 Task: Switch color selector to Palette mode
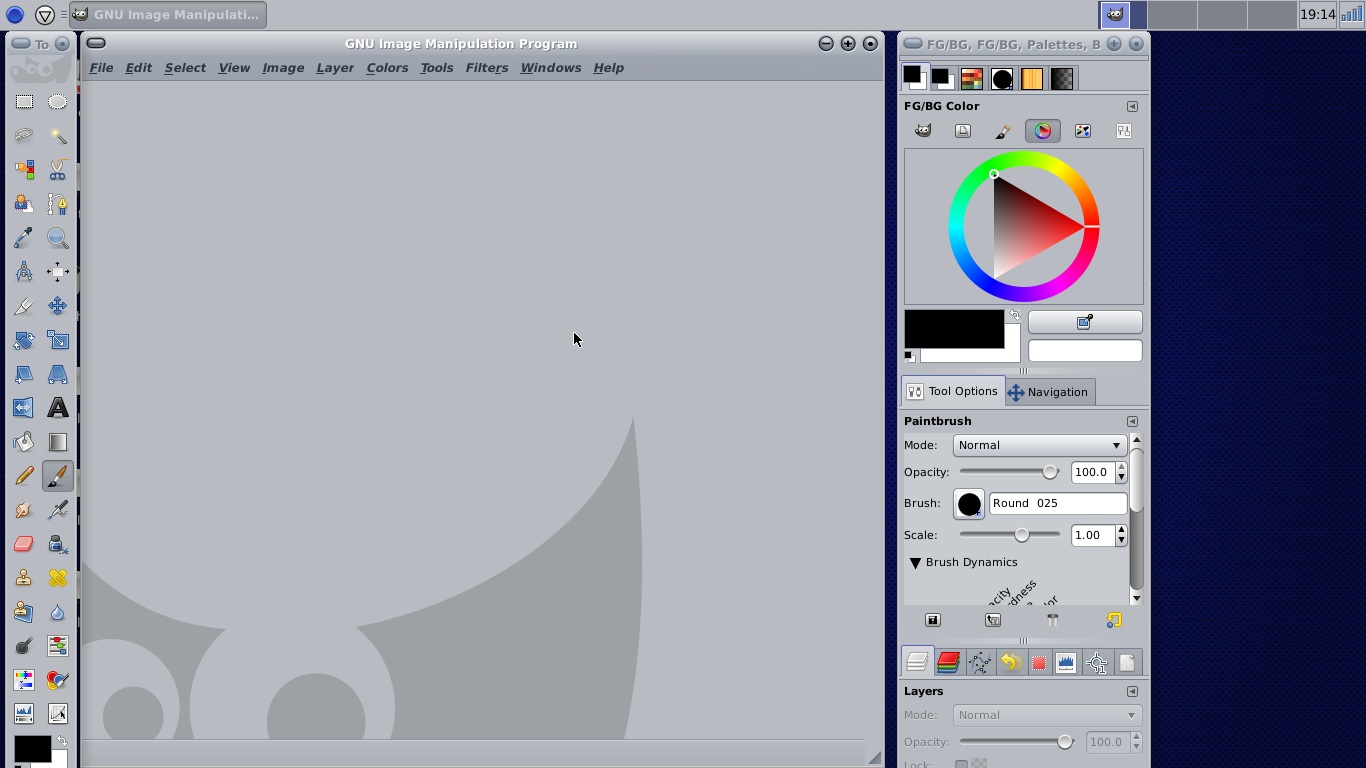click(x=1083, y=131)
